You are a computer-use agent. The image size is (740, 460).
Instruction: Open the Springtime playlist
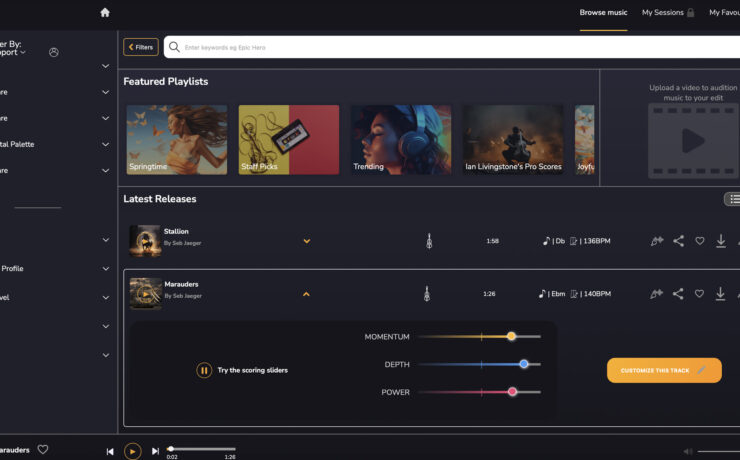click(177, 140)
